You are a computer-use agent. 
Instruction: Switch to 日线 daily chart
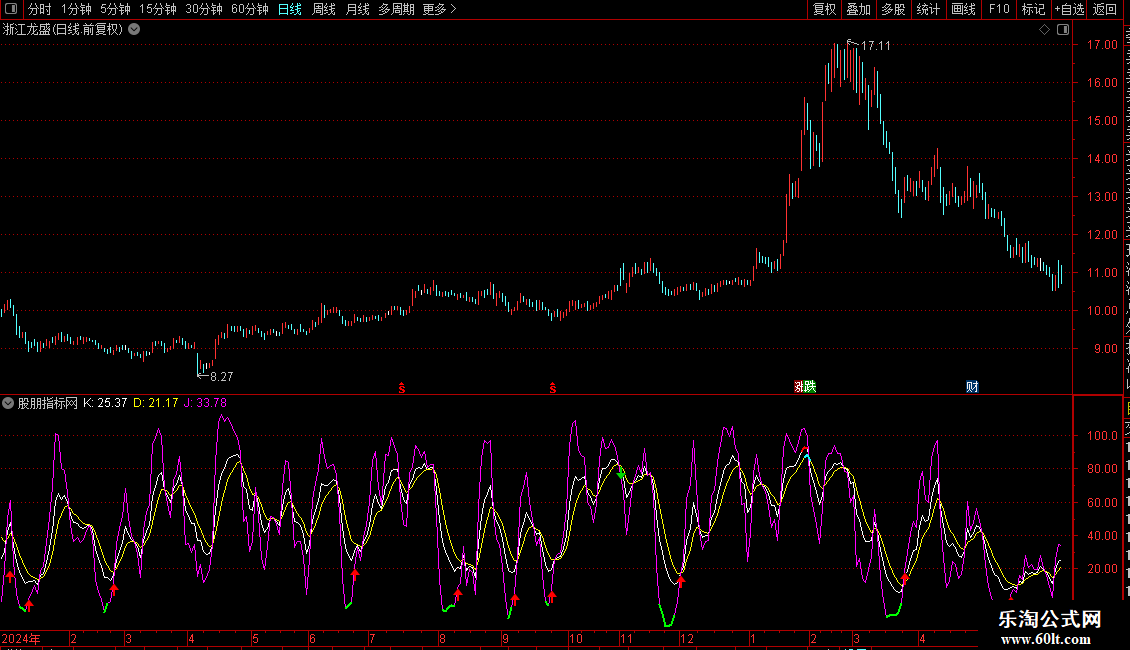click(x=290, y=9)
